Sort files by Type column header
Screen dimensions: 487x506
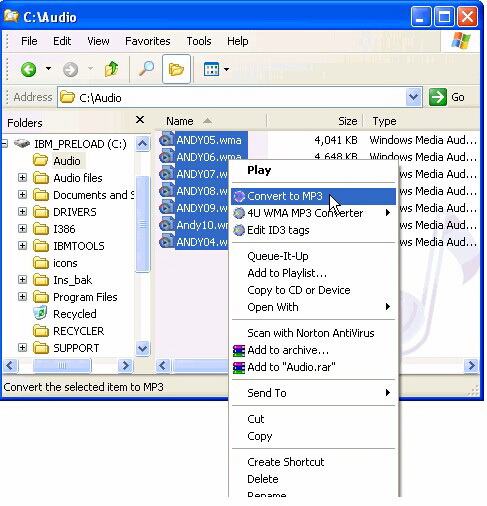coord(422,121)
